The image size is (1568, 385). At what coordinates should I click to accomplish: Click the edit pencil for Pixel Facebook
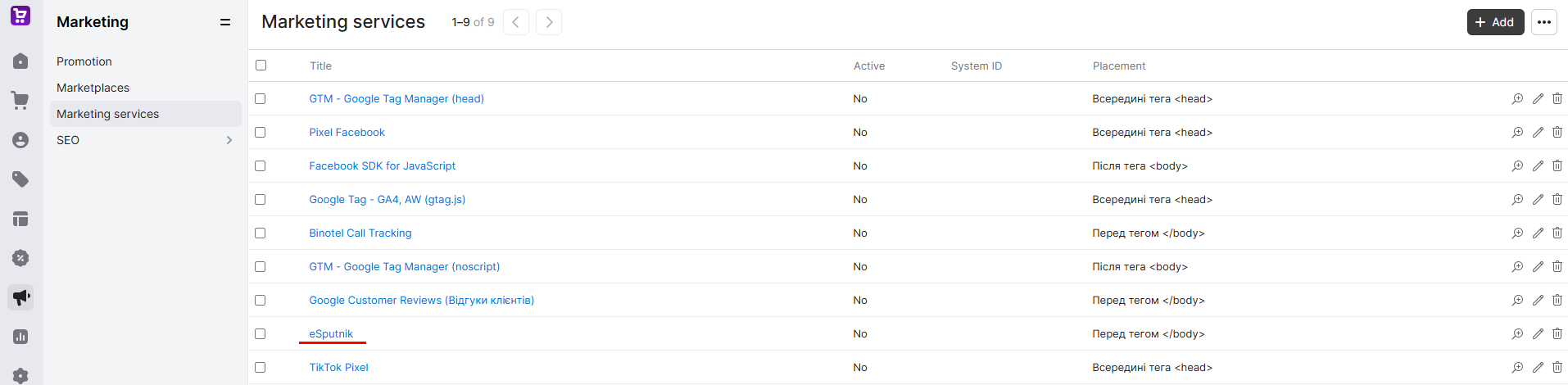(x=1538, y=132)
